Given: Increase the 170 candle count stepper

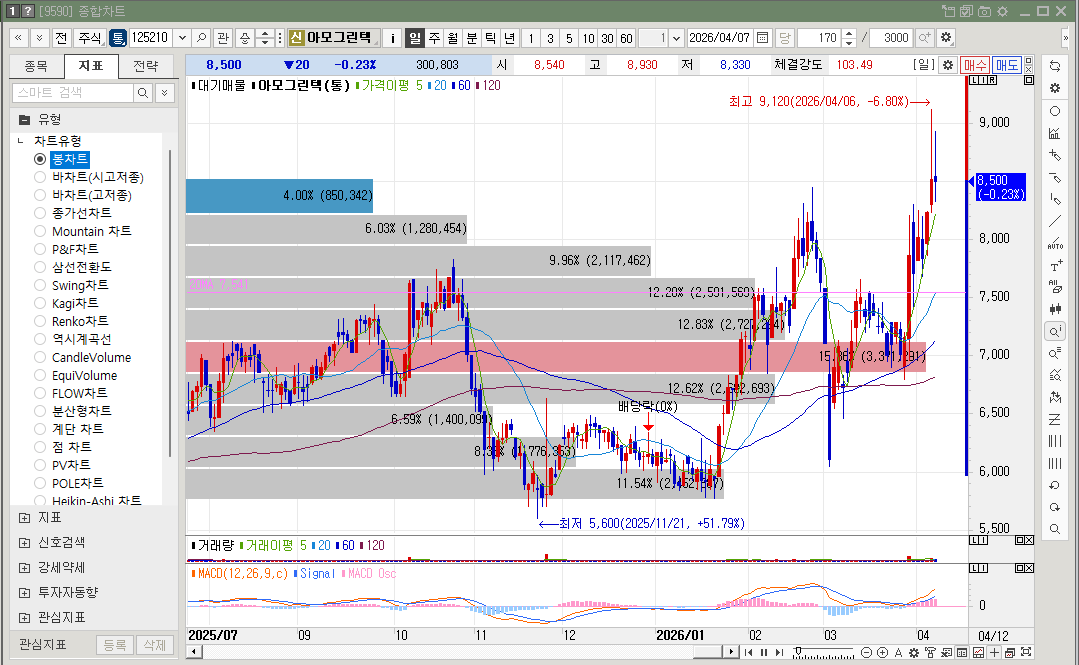Looking at the screenshot, I should click(849, 33).
